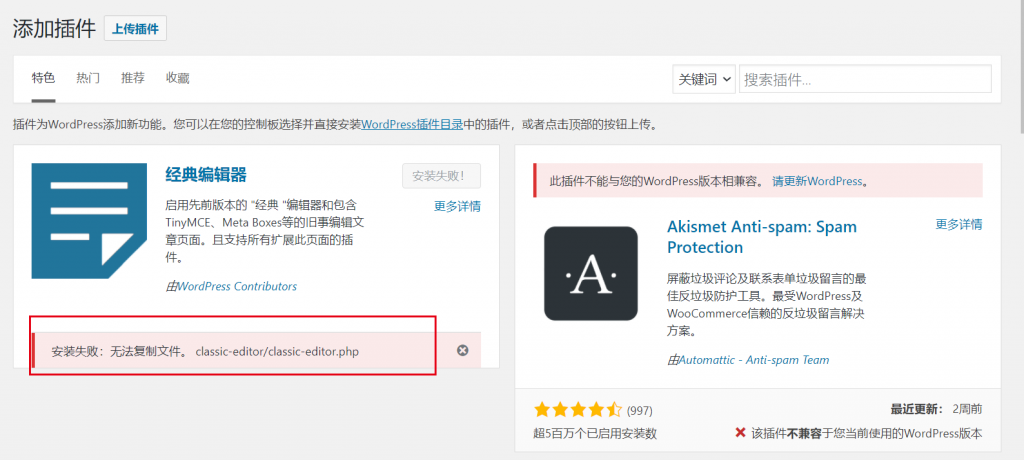Go to the 收藏 tab
Image resolution: width=1024 pixels, height=460 pixels.
(x=178, y=78)
